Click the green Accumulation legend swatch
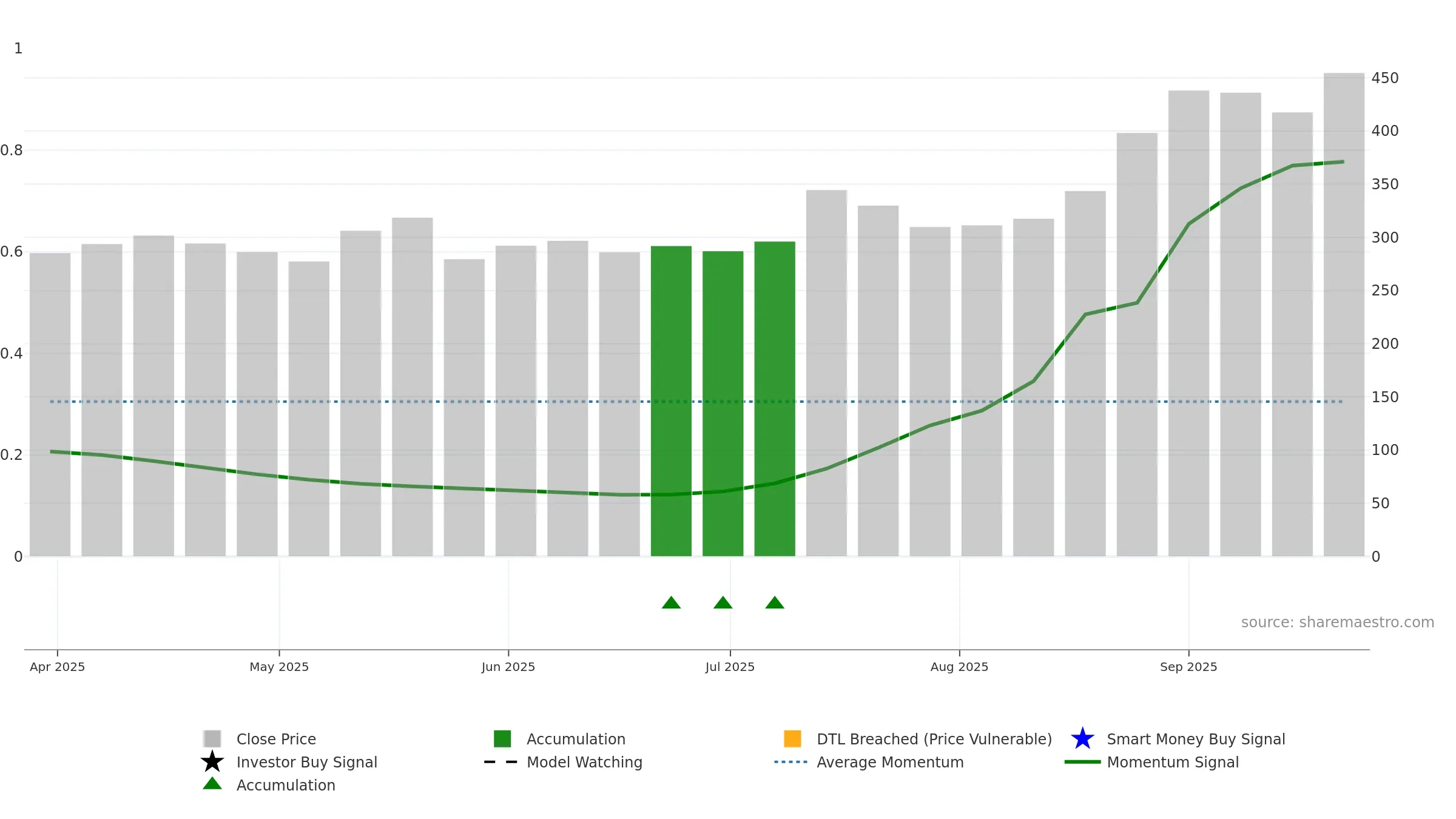The height and width of the screenshot is (819, 1456). tap(502, 739)
